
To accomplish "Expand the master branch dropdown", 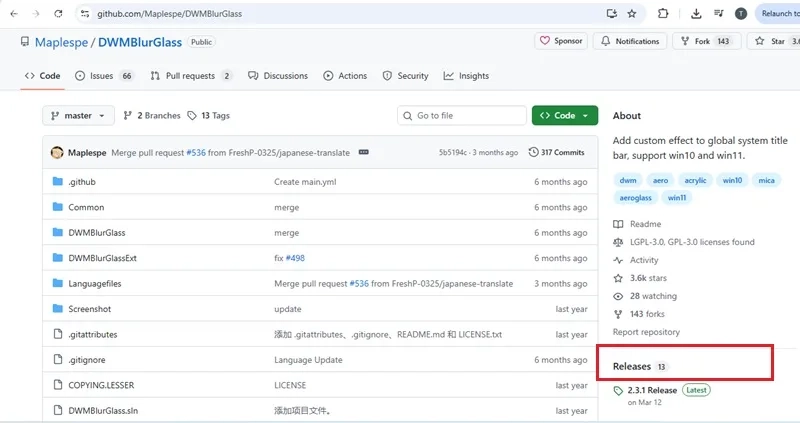I will point(78,116).
